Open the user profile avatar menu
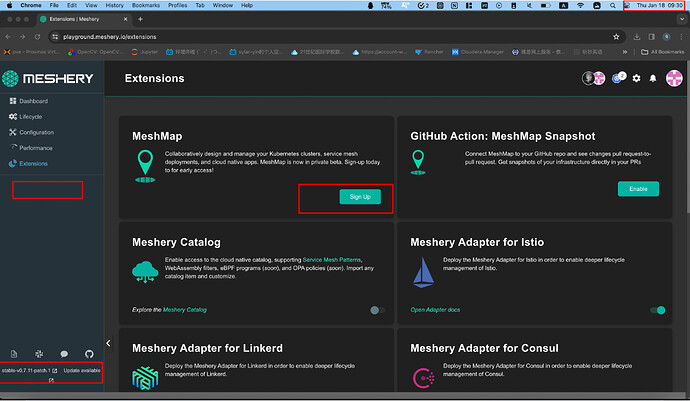Viewport: 690px width, 401px height. click(674, 78)
